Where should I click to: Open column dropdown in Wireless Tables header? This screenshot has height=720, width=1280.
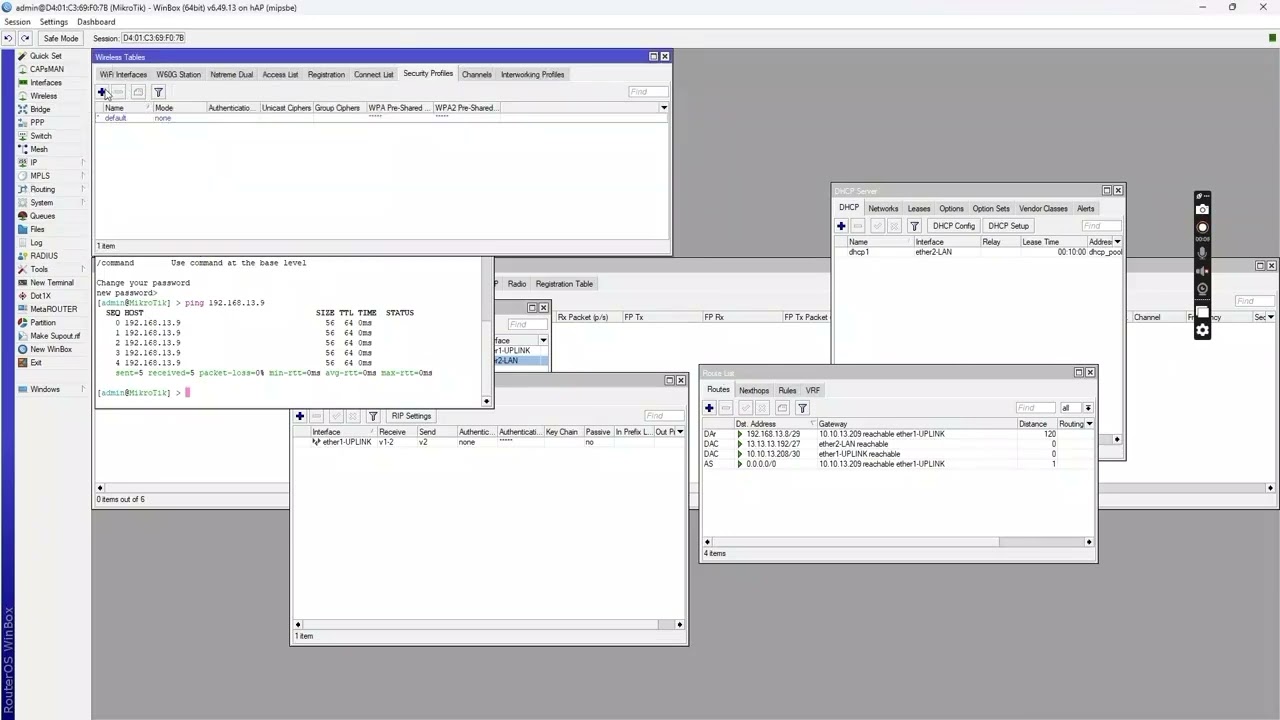coord(663,108)
